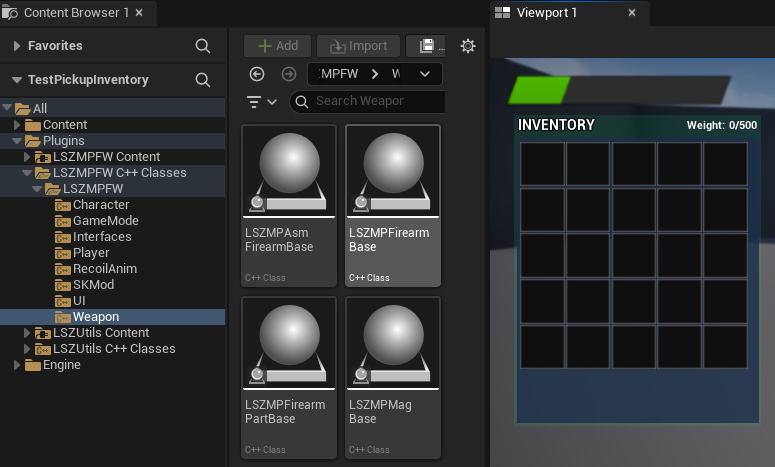Open the path breadcrumb dropdown arrow
This screenshot has height=467, width=775.
[425, 74]
